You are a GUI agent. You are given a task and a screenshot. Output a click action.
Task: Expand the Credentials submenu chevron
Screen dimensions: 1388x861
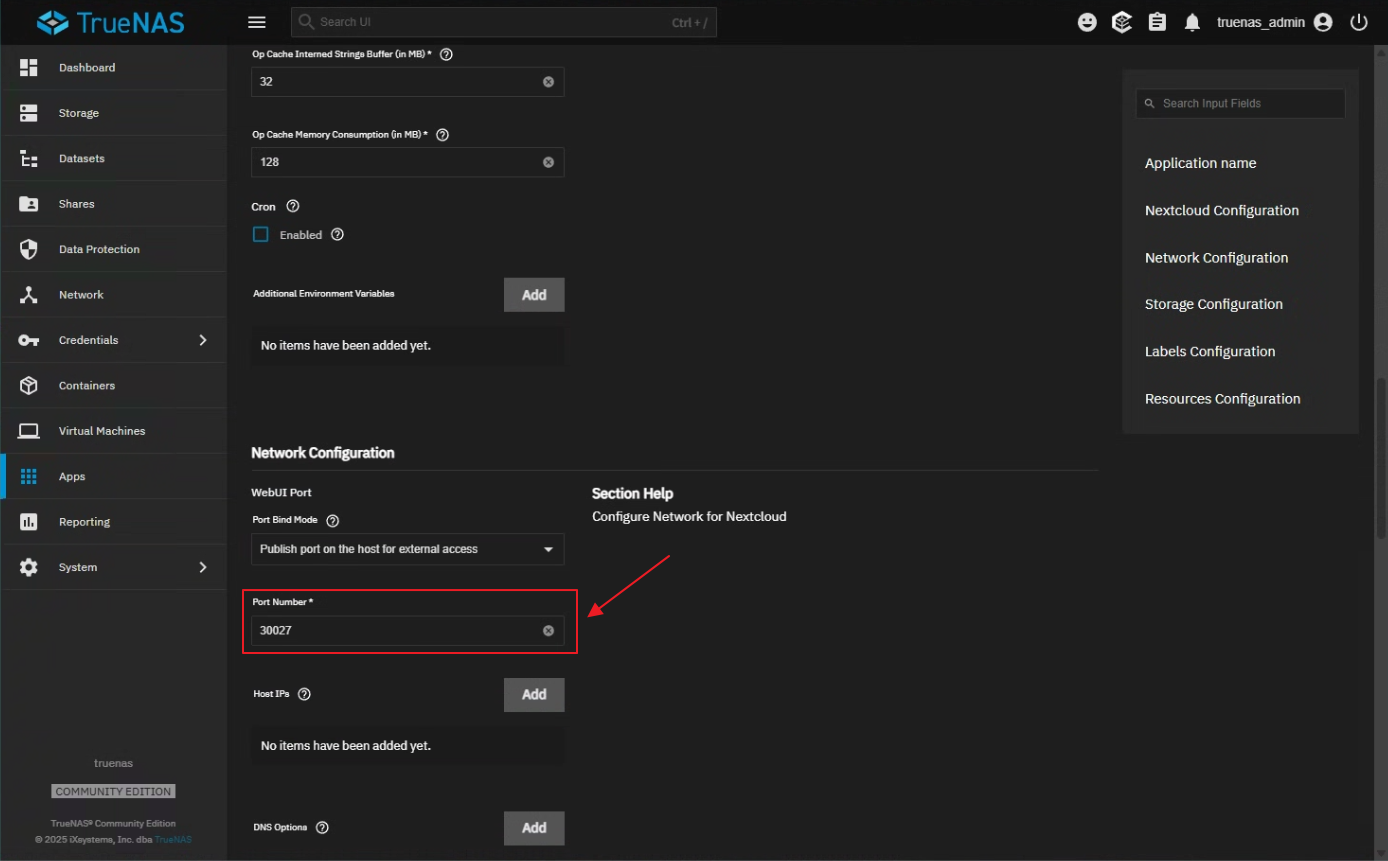pos(203,340)
